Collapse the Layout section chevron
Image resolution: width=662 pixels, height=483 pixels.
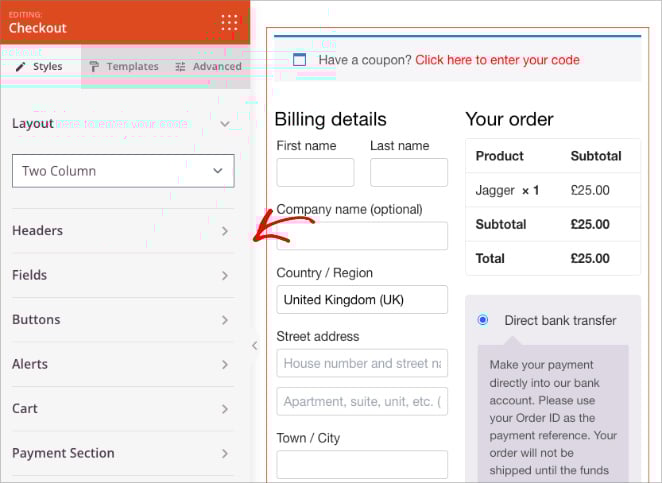tap(225, 124)
